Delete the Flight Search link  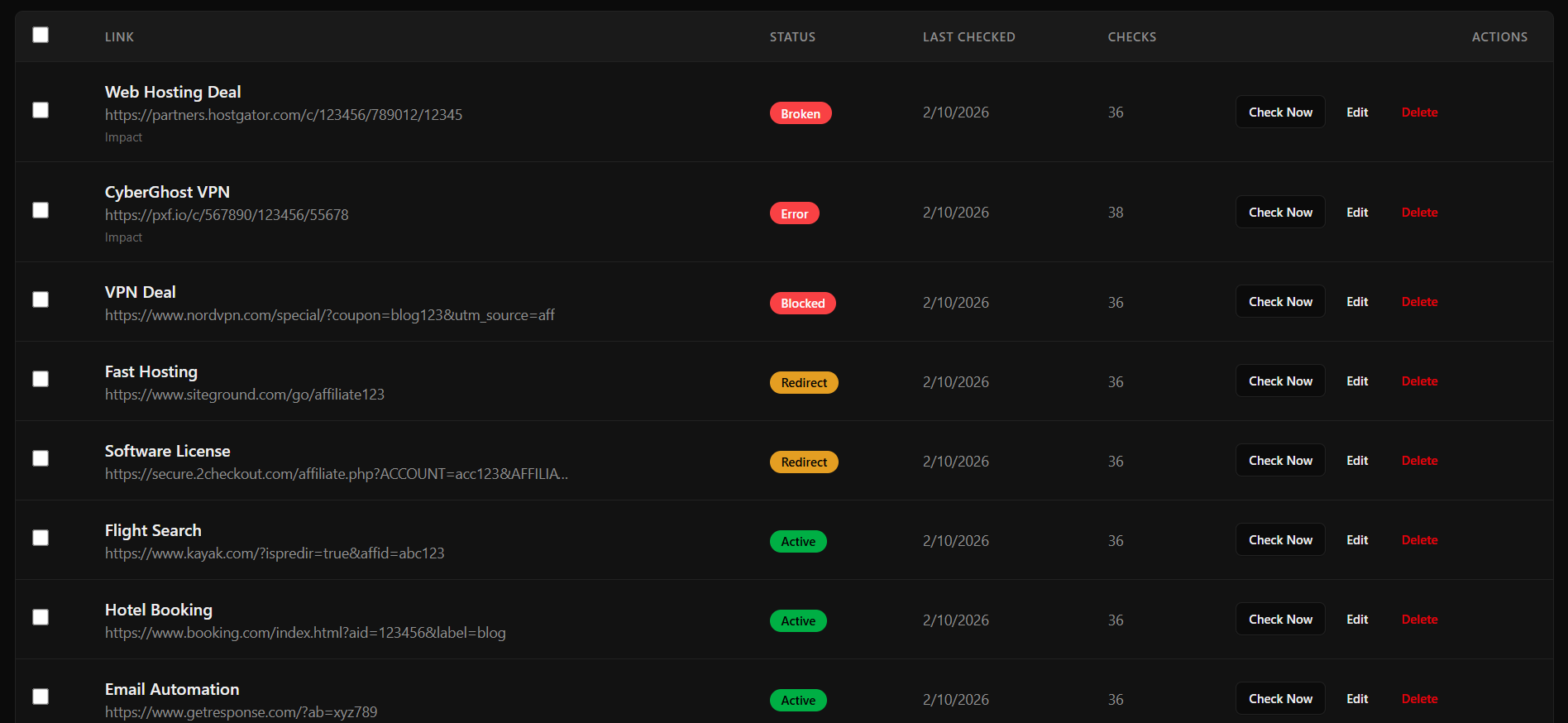[x=1419, y=540]
